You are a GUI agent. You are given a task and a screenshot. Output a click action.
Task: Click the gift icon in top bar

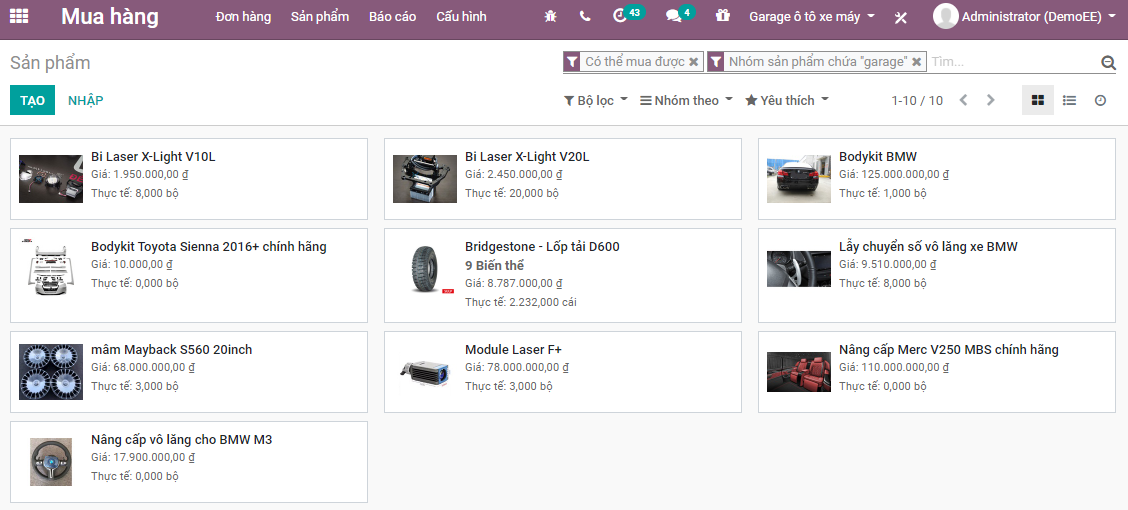pos(723,16)
